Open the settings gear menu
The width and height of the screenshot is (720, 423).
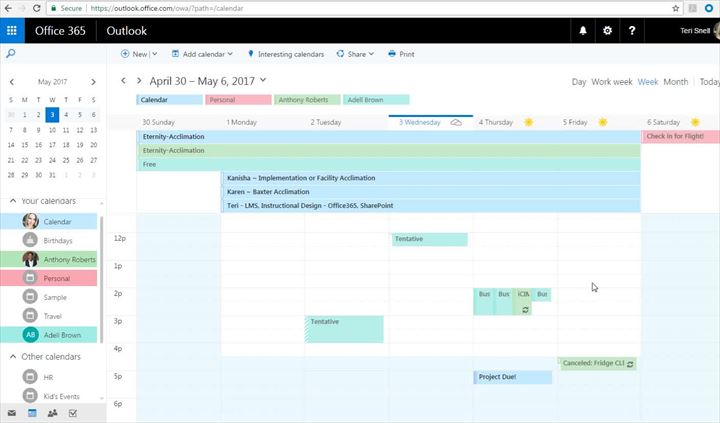tap(607, 31)
